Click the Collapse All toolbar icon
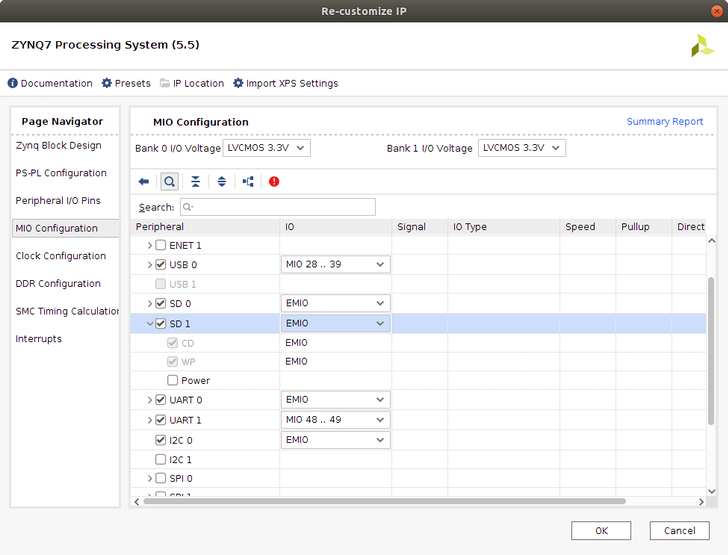The width and height of the screenshot is (728, 555). coord(196,182)
